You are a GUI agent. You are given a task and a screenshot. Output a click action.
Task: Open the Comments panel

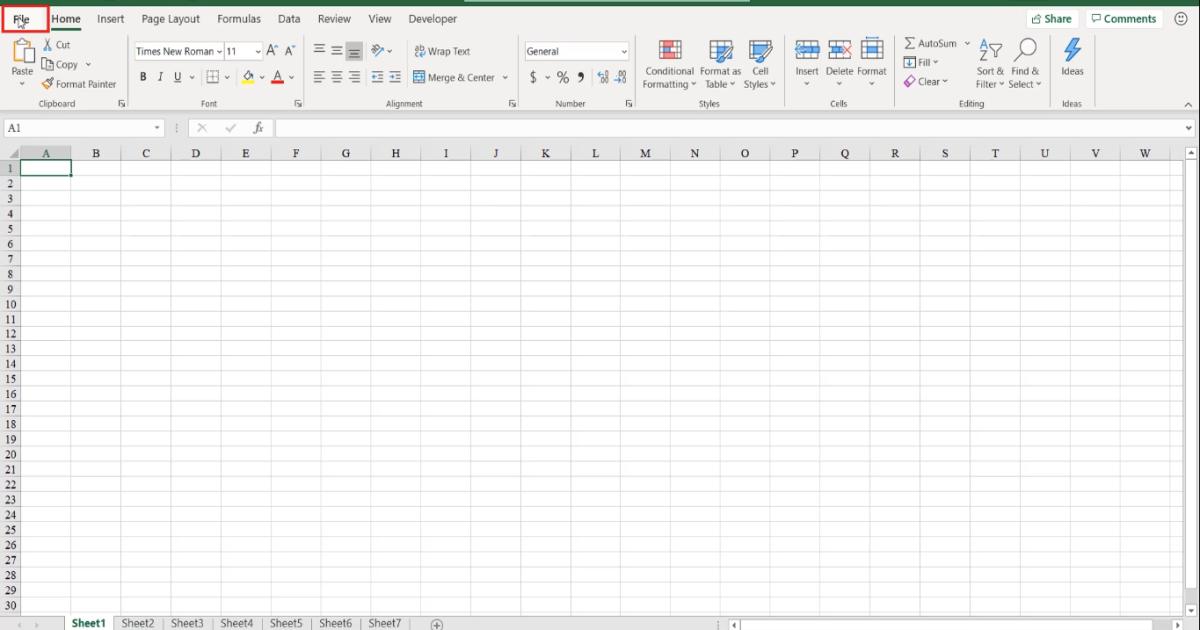1123,18
